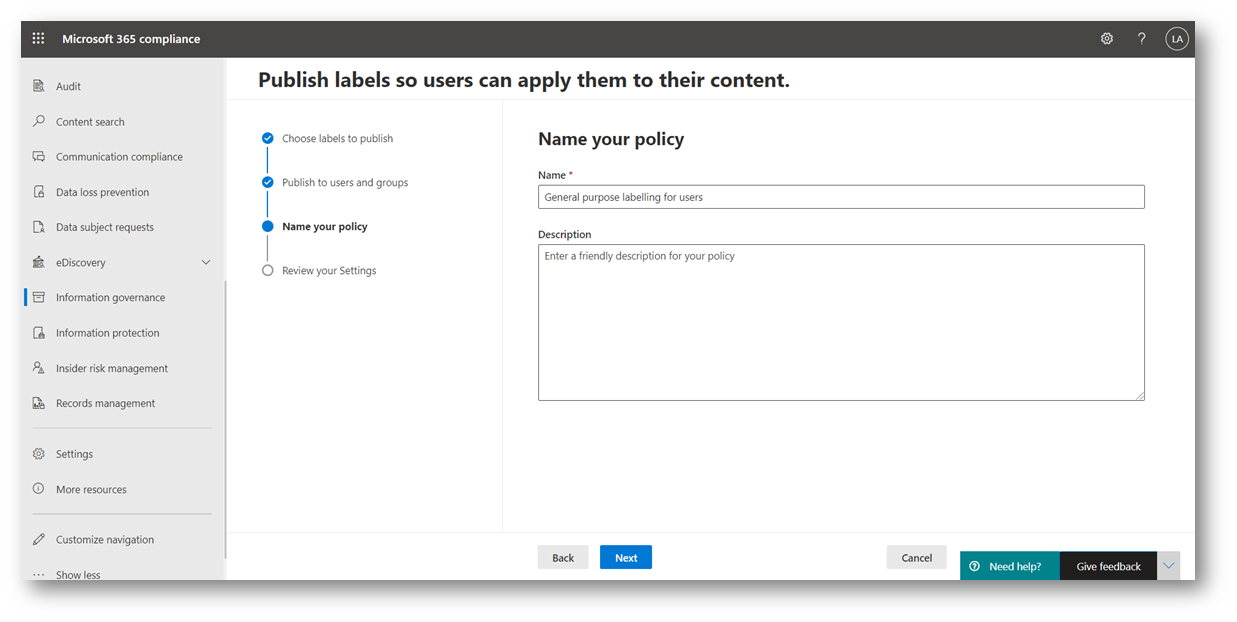The width and height of the screenshot is (1237, 622).
Task: Click the Information governance icon
Action: pyautogui.click(x=39, y=297)
